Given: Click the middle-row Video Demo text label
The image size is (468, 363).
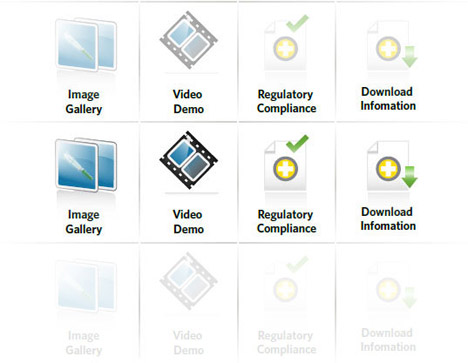Looking at the screenshot, I should [x=188, y=222].
